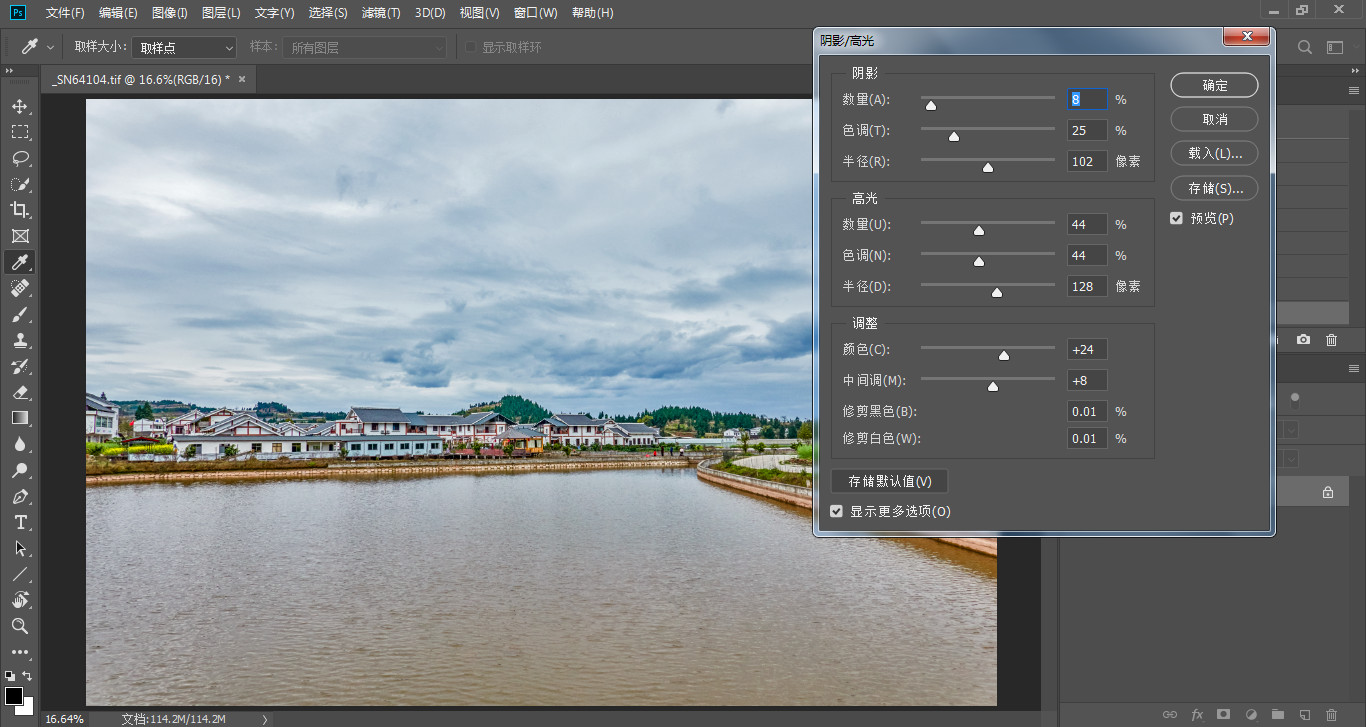Click the 存储默认值(V) button

point(889,481)
